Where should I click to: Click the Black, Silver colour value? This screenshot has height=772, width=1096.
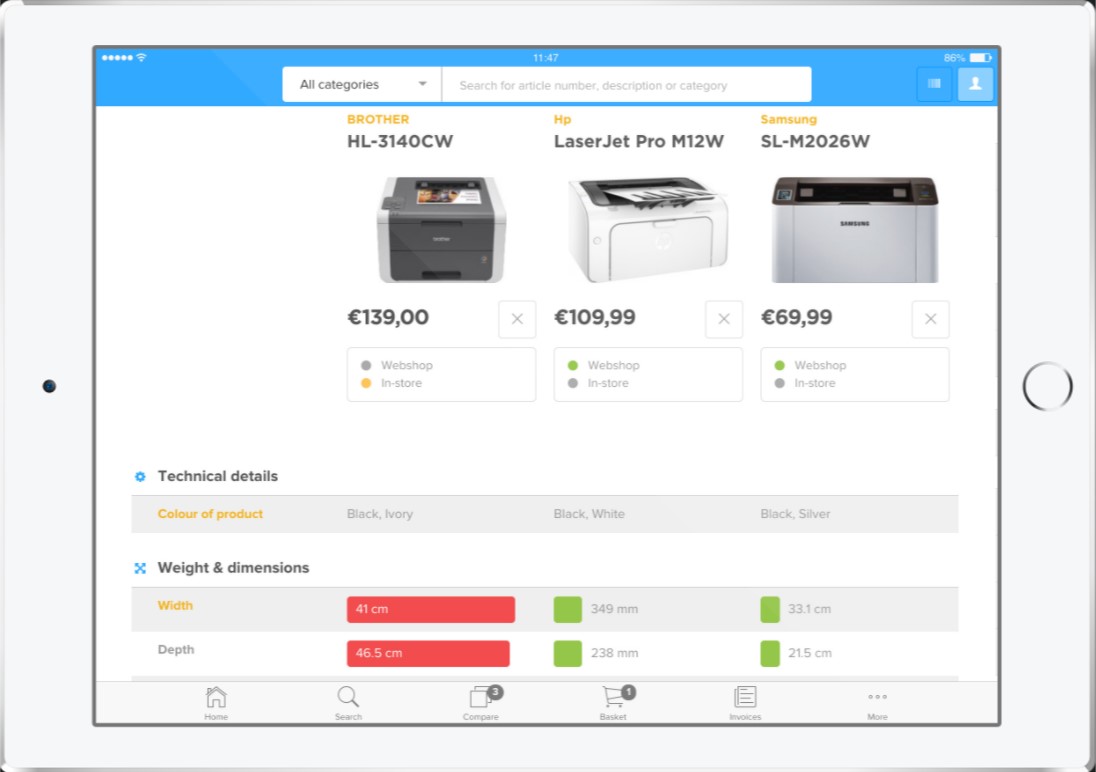click(795, 514)
